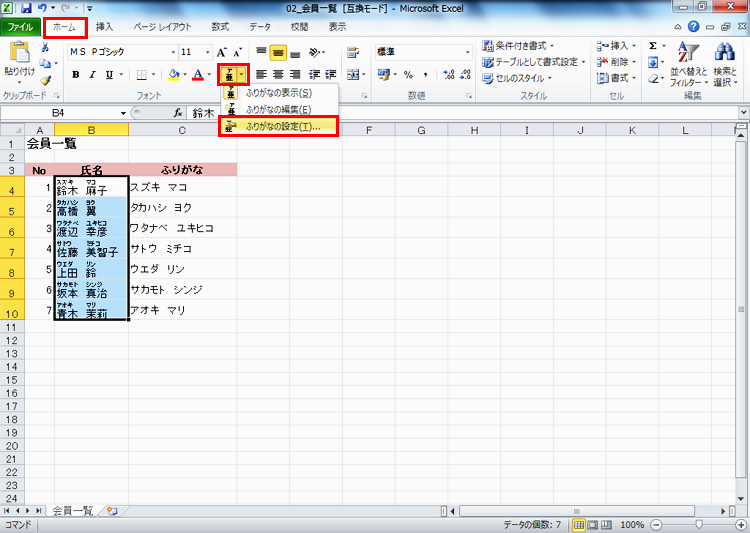Viewport: 750px width, 533px height.
Task: Toggle bottom vertical alignment
Action: [x=295, y=52]
